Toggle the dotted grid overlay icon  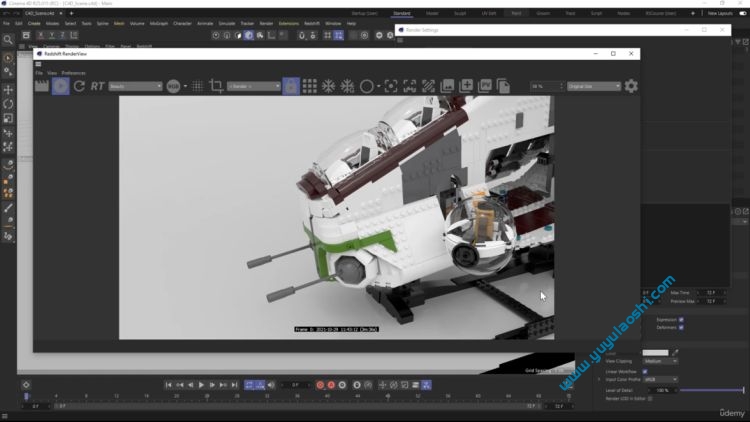click(197, 86)
